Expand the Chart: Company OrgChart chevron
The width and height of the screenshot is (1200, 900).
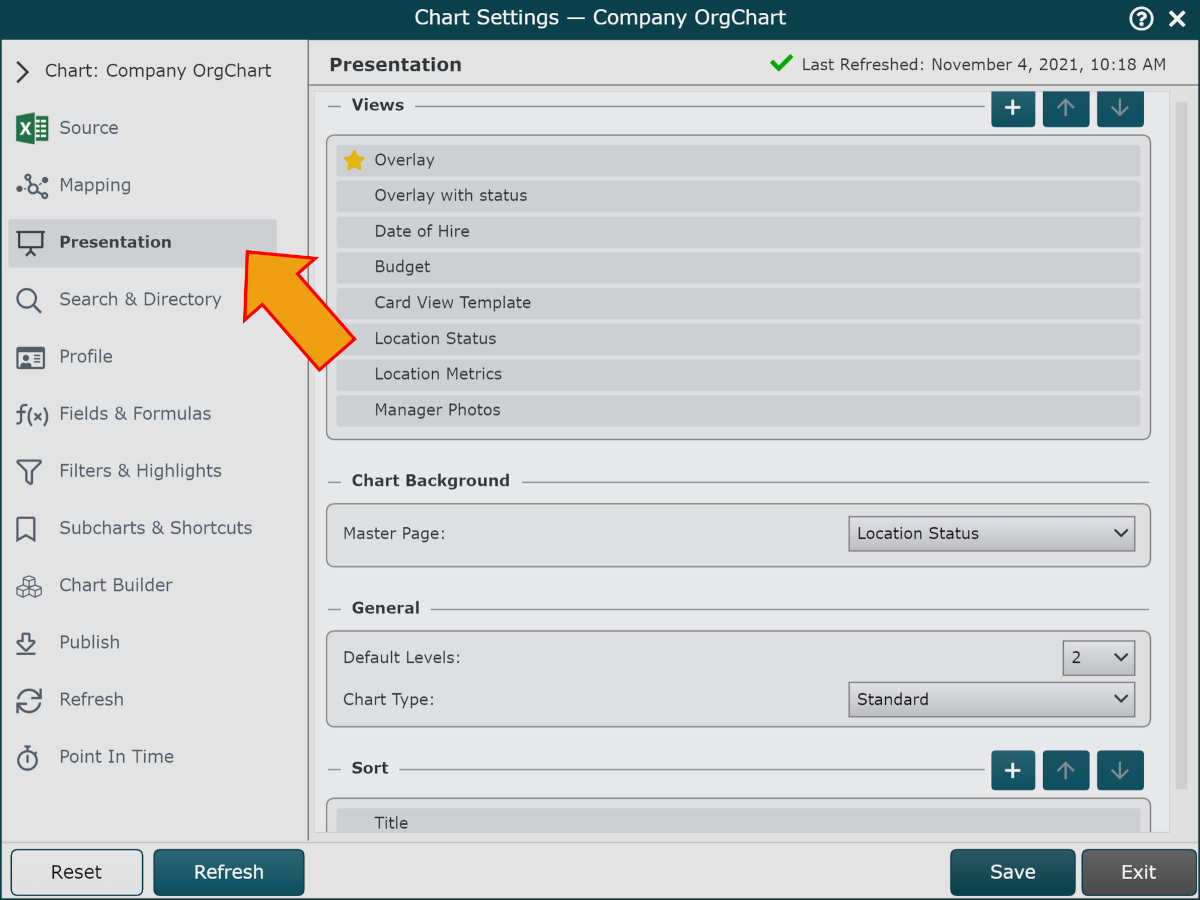pyautogui.click(x=23, y=71)
